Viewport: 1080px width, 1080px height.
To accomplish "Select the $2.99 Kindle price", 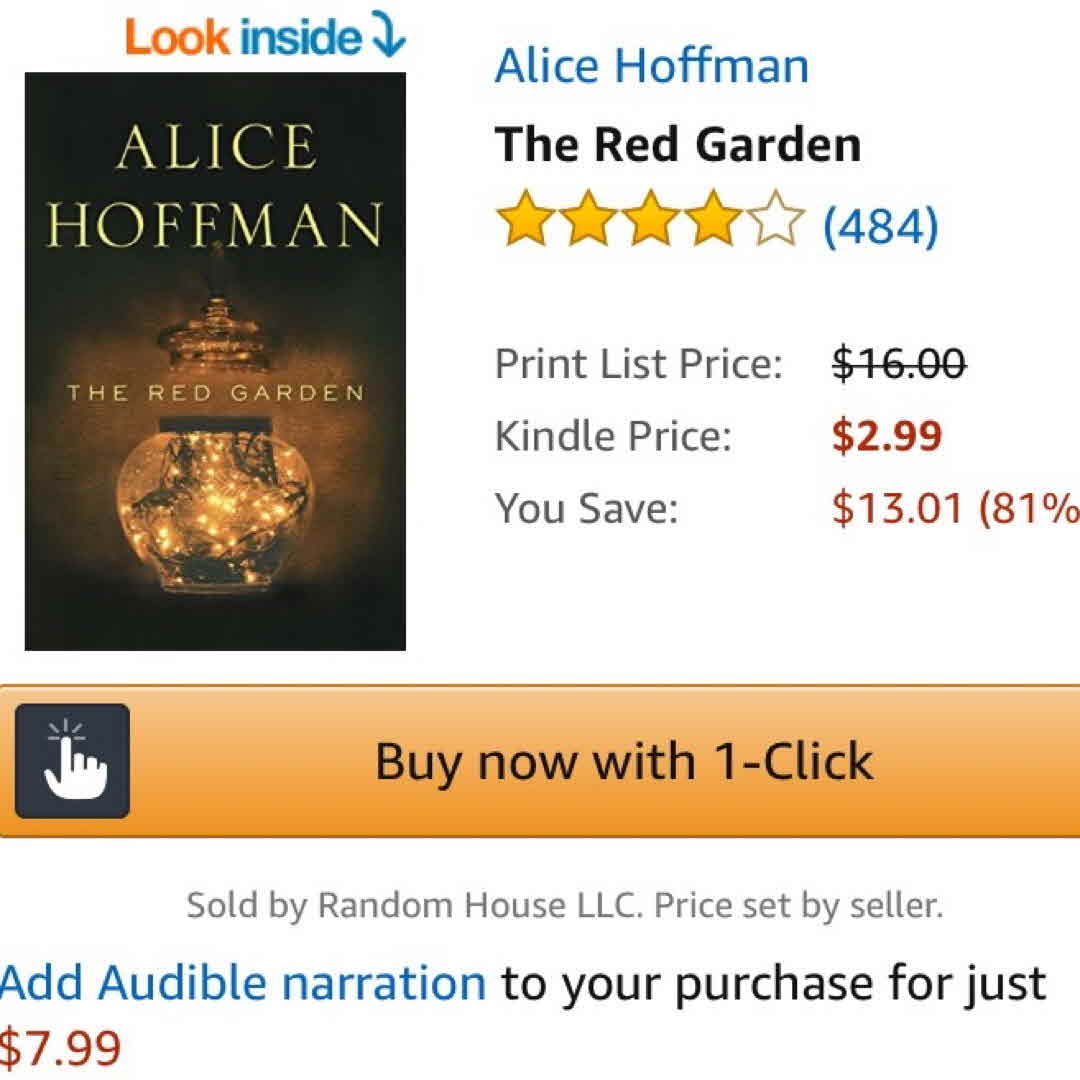I will click(x=887, y=436).
